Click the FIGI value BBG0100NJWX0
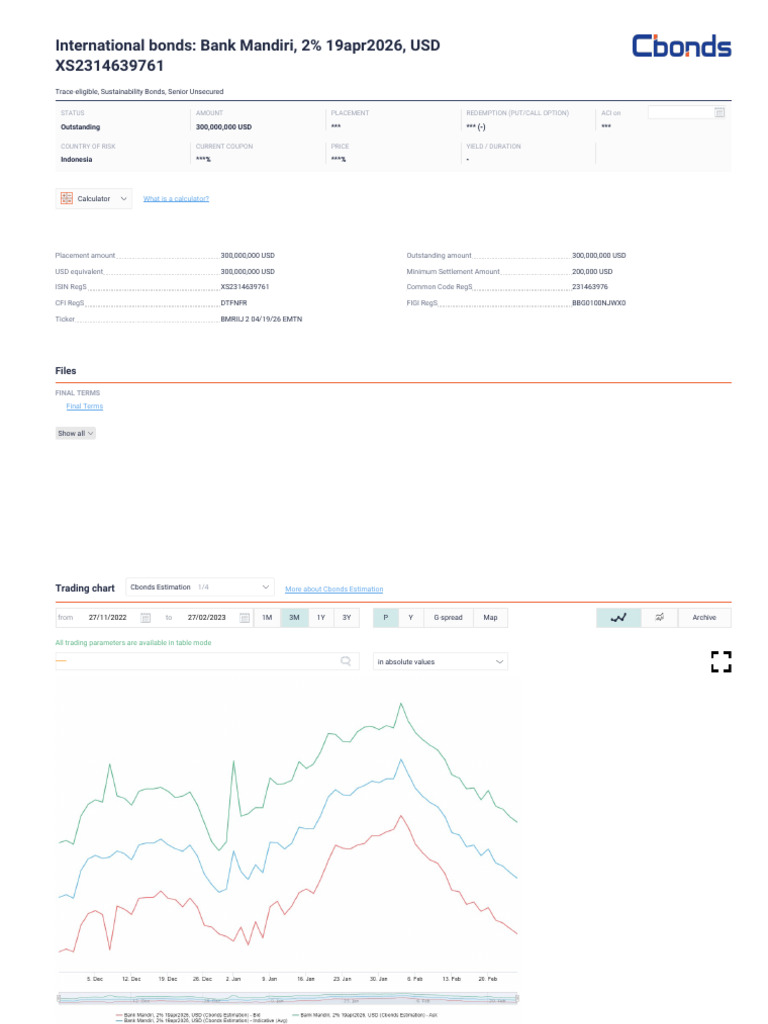 tap(599, 303)
